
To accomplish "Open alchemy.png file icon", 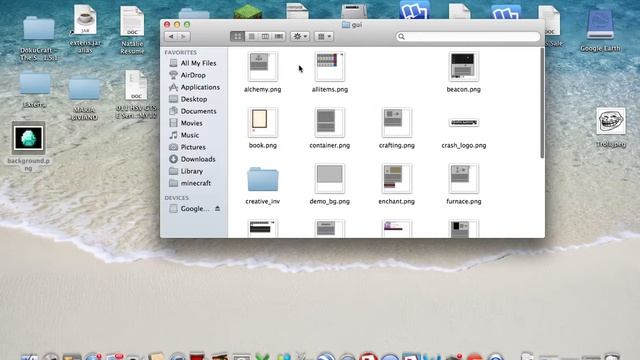I will 262,67.
